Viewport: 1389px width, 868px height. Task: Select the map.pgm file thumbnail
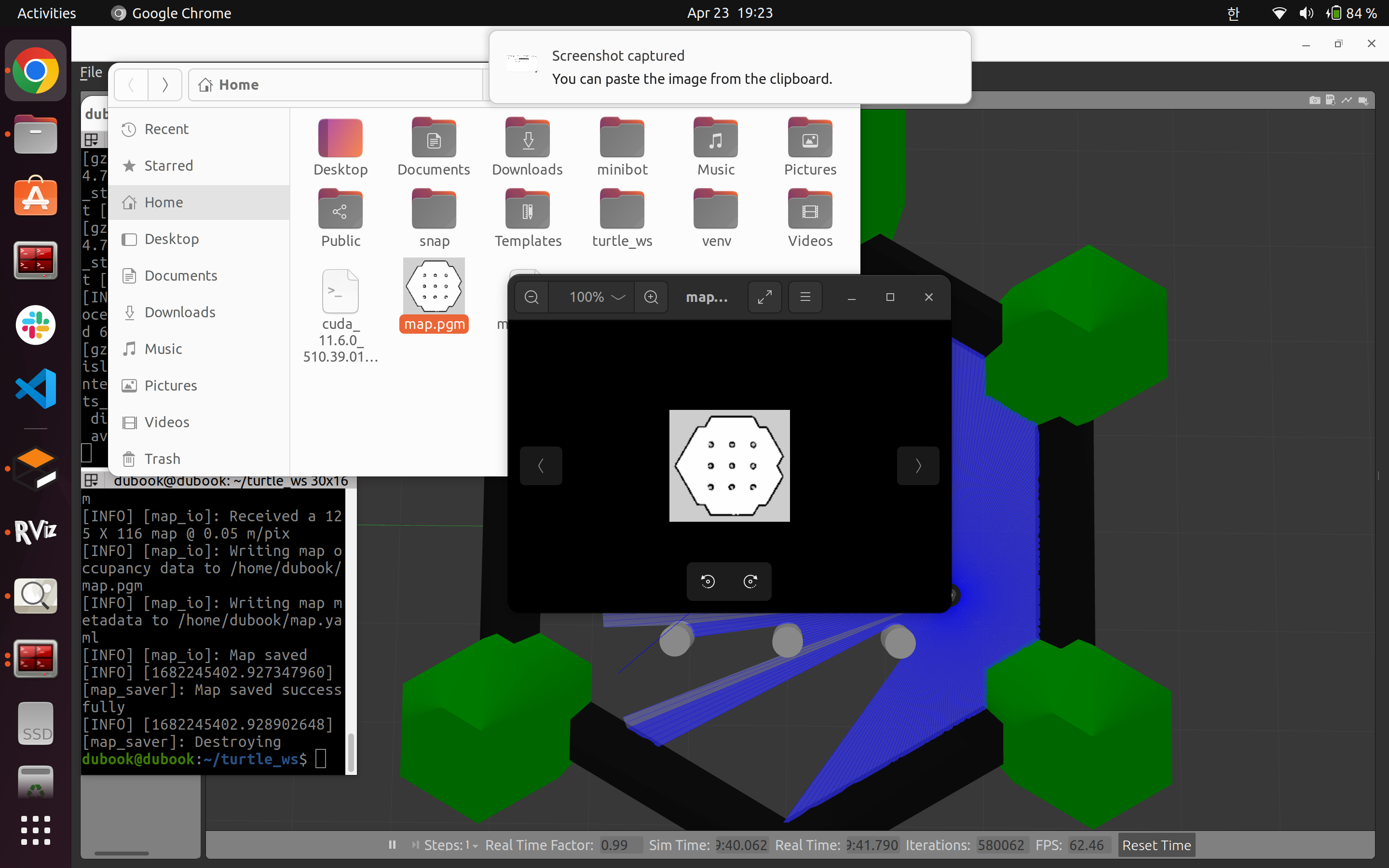point(434,286)
